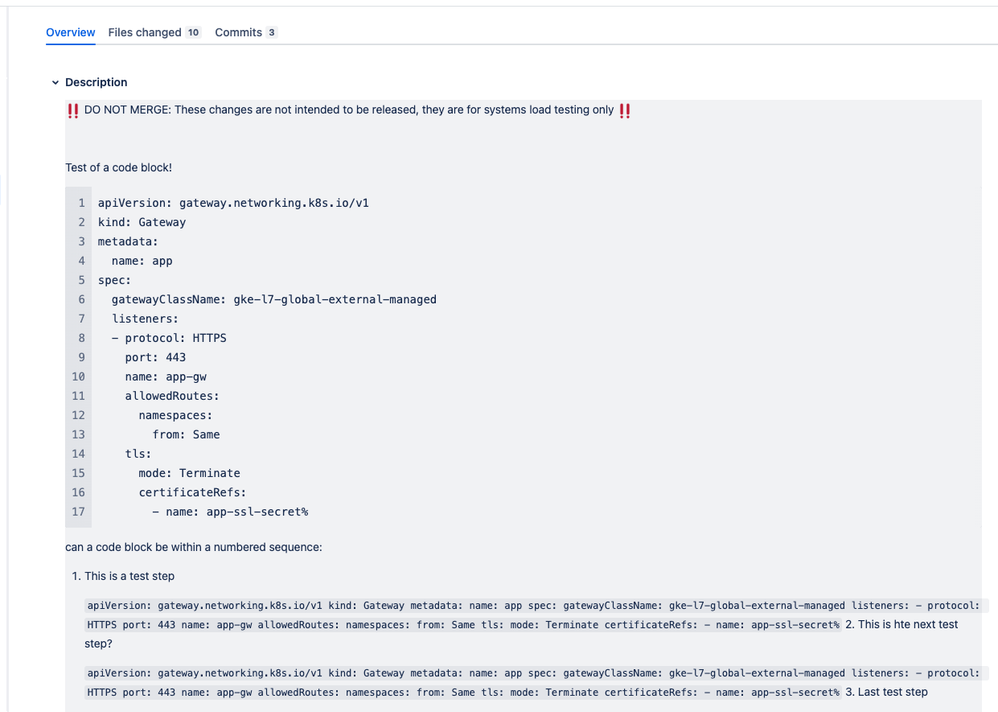998x712 pixels.
Task: Click the text reading Last test step
Action: click(893, 691)
